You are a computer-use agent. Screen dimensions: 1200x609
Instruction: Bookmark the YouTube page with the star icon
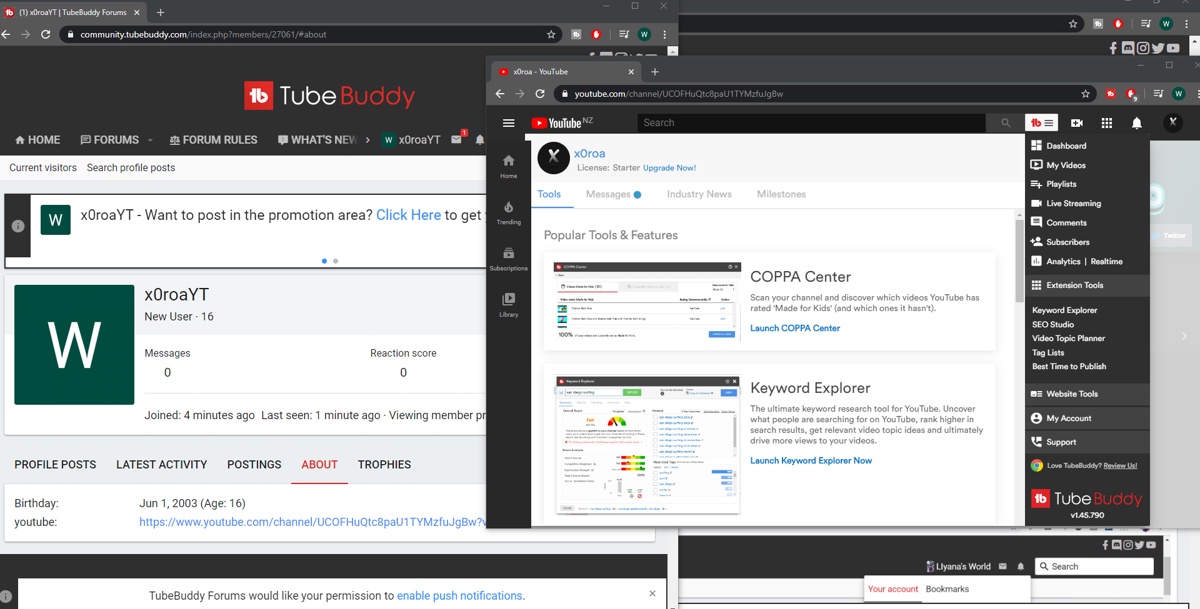(x=1086, y=94)
